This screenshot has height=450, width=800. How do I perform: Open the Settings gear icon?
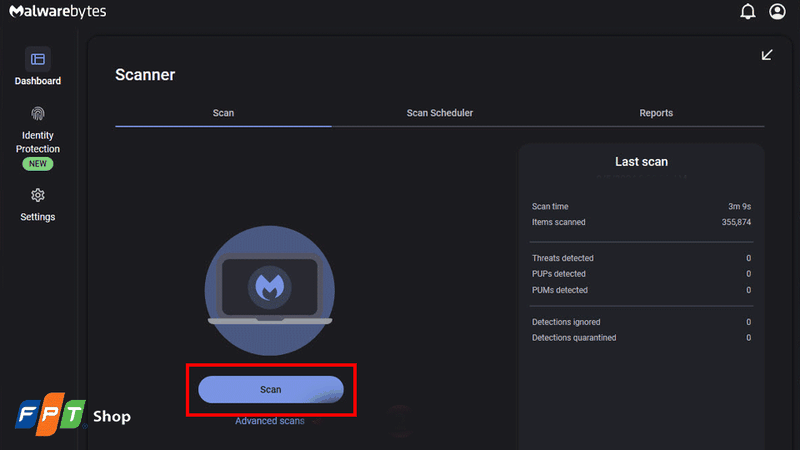pyautogui.click(x=38, y=195)
